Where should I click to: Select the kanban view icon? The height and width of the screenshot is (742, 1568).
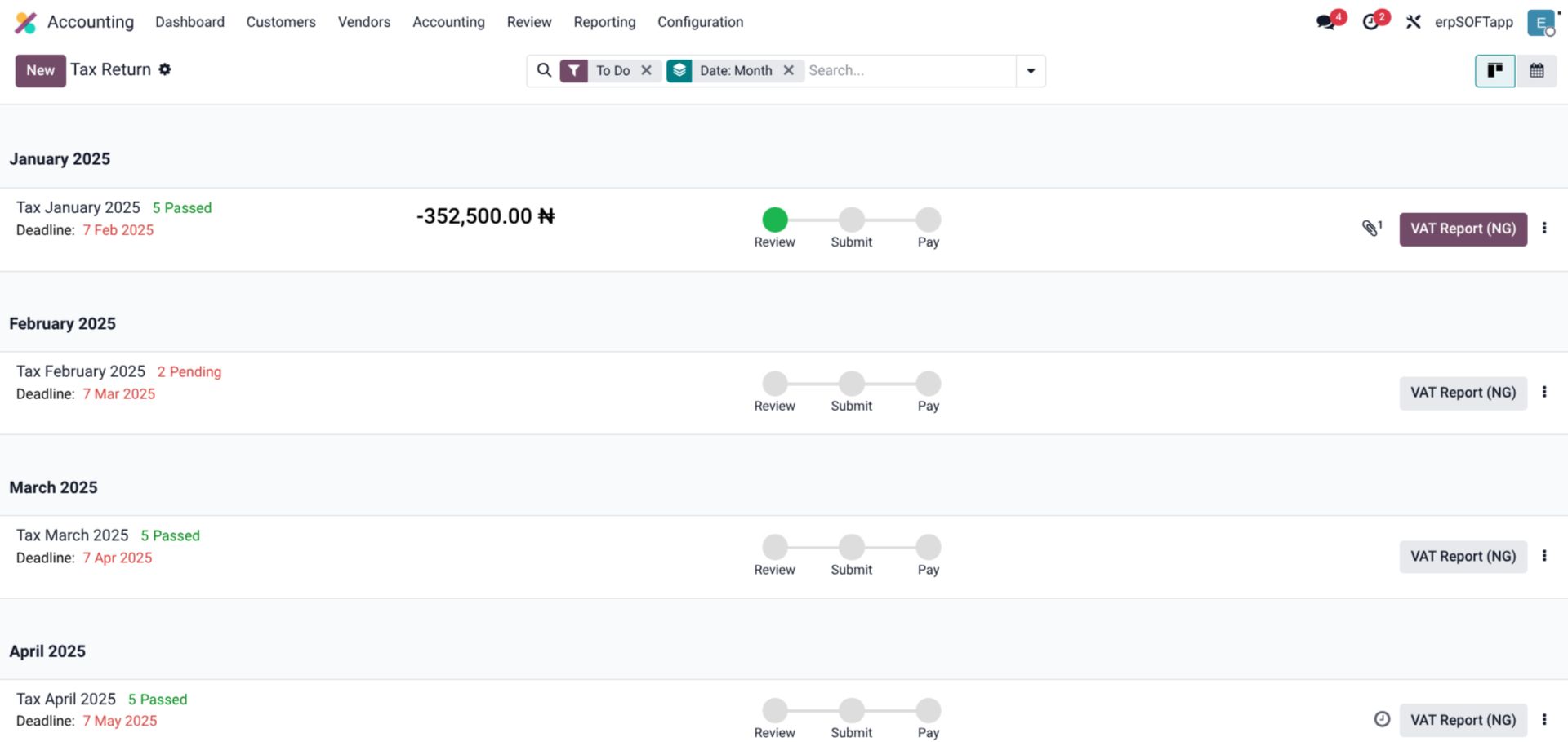point(1494,70)
